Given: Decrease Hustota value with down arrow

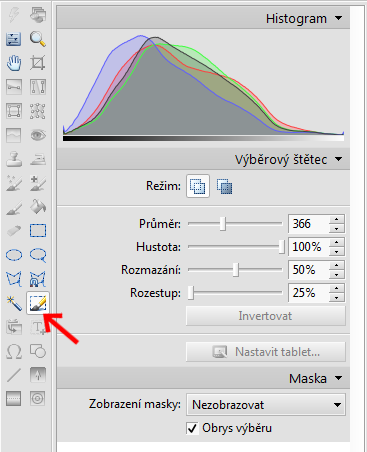Looking at the screenshot, I should tap(337, 251).
